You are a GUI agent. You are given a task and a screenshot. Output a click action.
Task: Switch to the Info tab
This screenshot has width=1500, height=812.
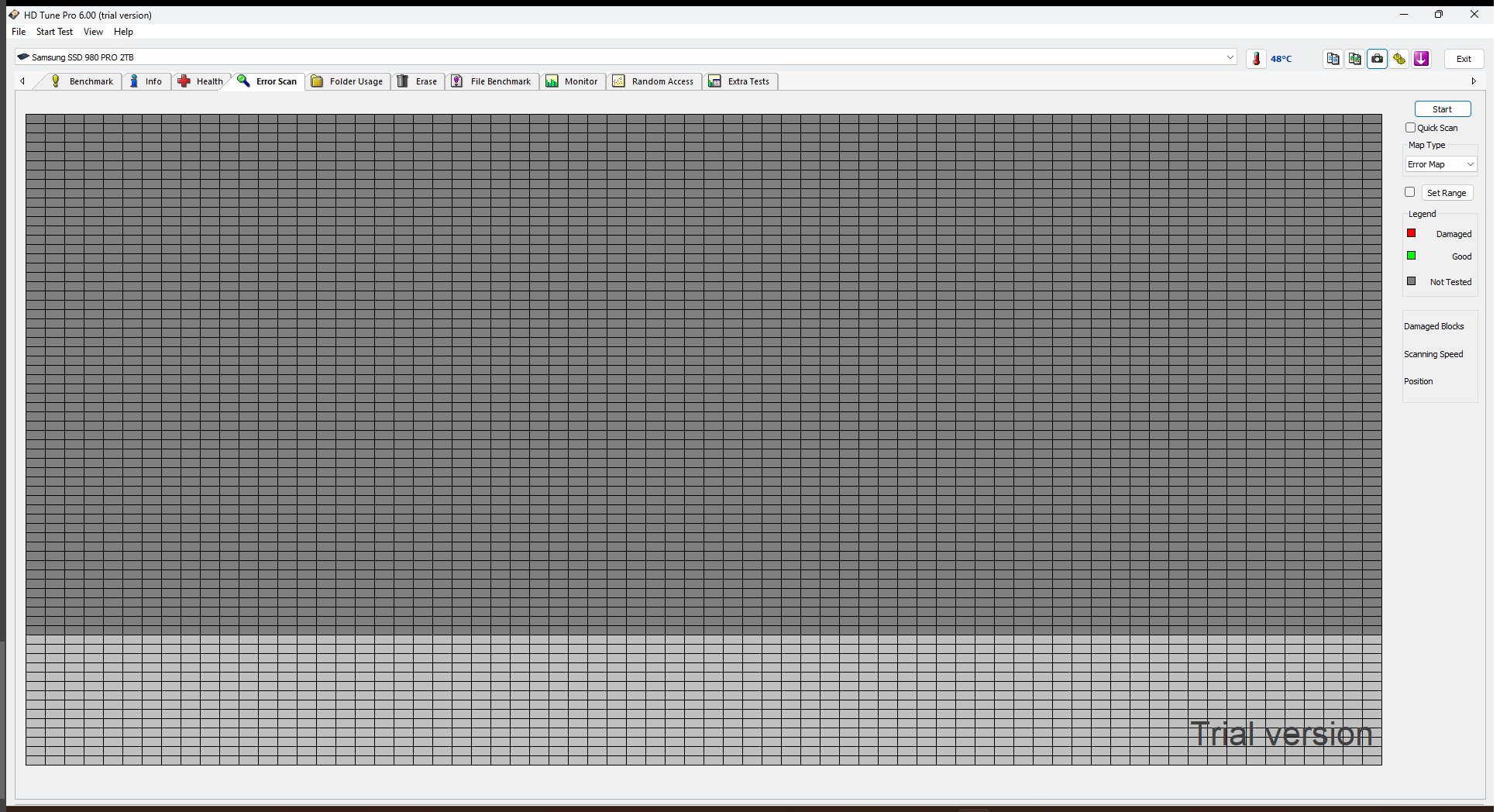coord(146,81)
